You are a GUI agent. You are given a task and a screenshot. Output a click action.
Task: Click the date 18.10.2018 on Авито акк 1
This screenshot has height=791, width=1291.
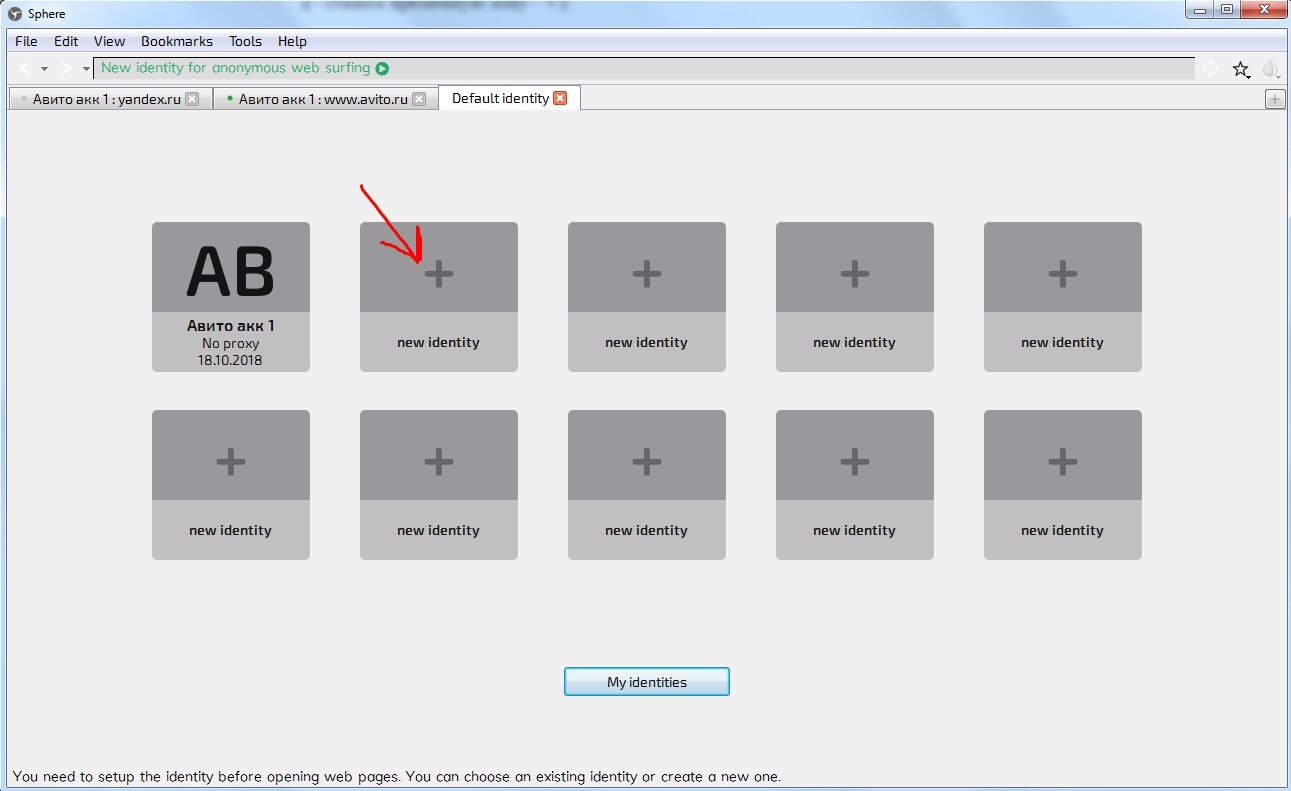click(x=231, y=360)
